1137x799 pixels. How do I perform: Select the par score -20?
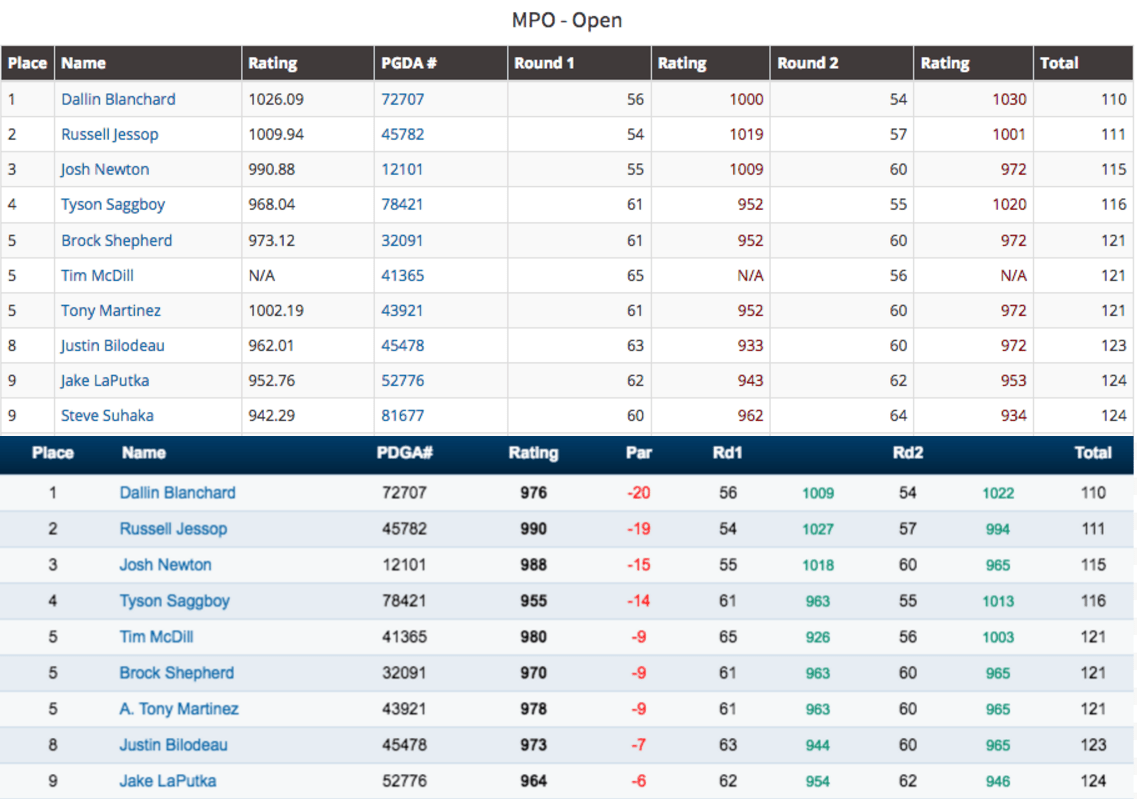tap(639, 493)
